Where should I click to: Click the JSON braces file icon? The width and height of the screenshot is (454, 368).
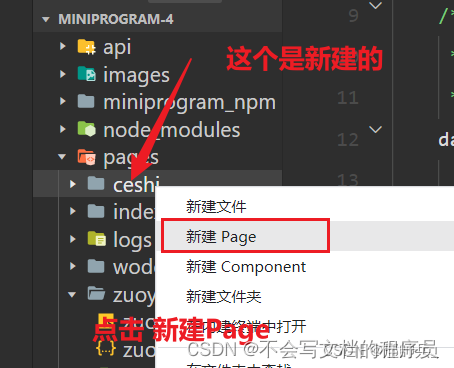(106, 349)
